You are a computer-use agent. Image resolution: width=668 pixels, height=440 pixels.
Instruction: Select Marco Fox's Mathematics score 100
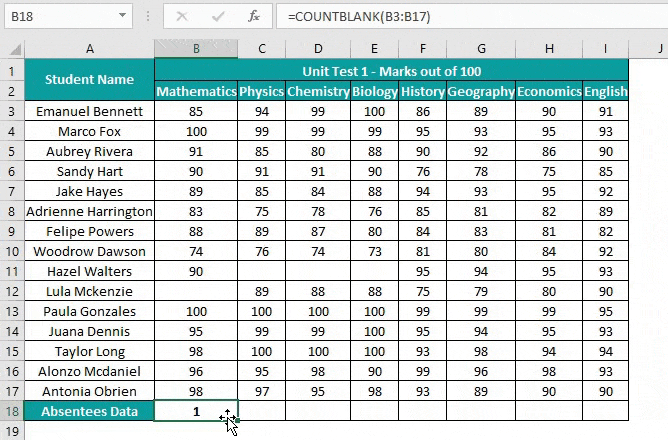(196, 131)
